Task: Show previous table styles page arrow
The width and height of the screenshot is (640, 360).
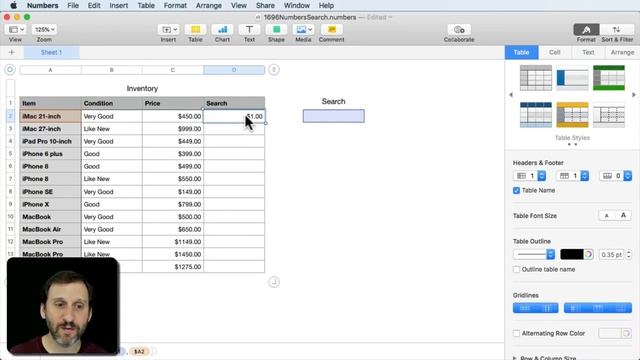Action: (x=511, y=95)
